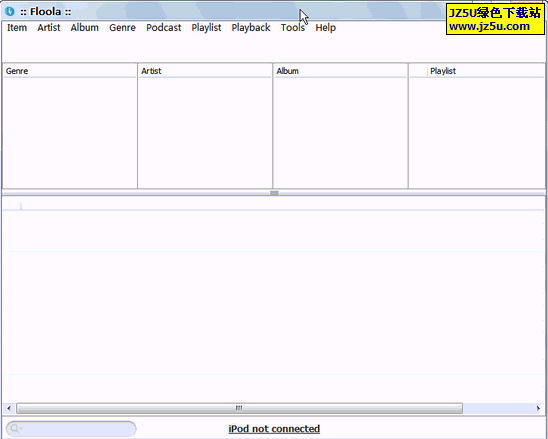Click the pane splitter grip handle

point(274,193)
